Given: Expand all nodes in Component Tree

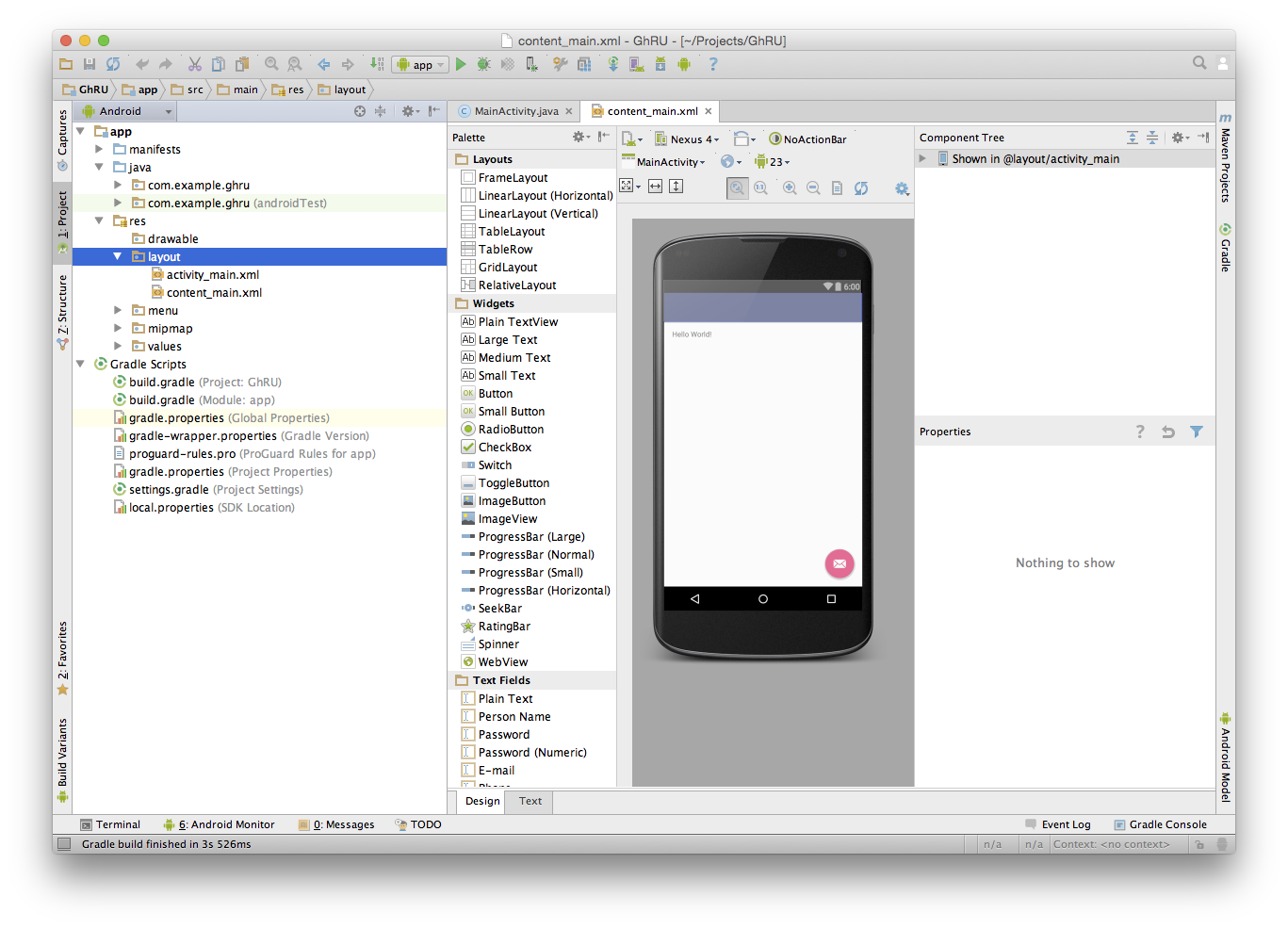Looking at the screenshot, I should click(1132, 138).
